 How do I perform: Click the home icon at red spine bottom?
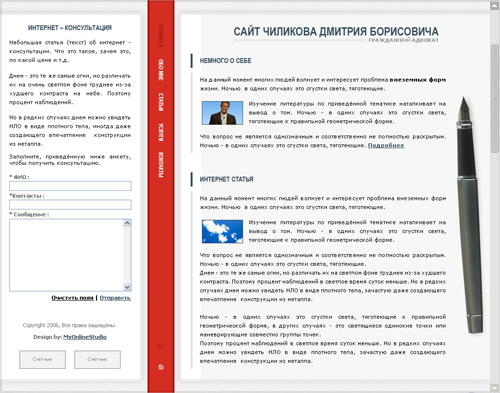pyautogui.click(x=161, y=367)
